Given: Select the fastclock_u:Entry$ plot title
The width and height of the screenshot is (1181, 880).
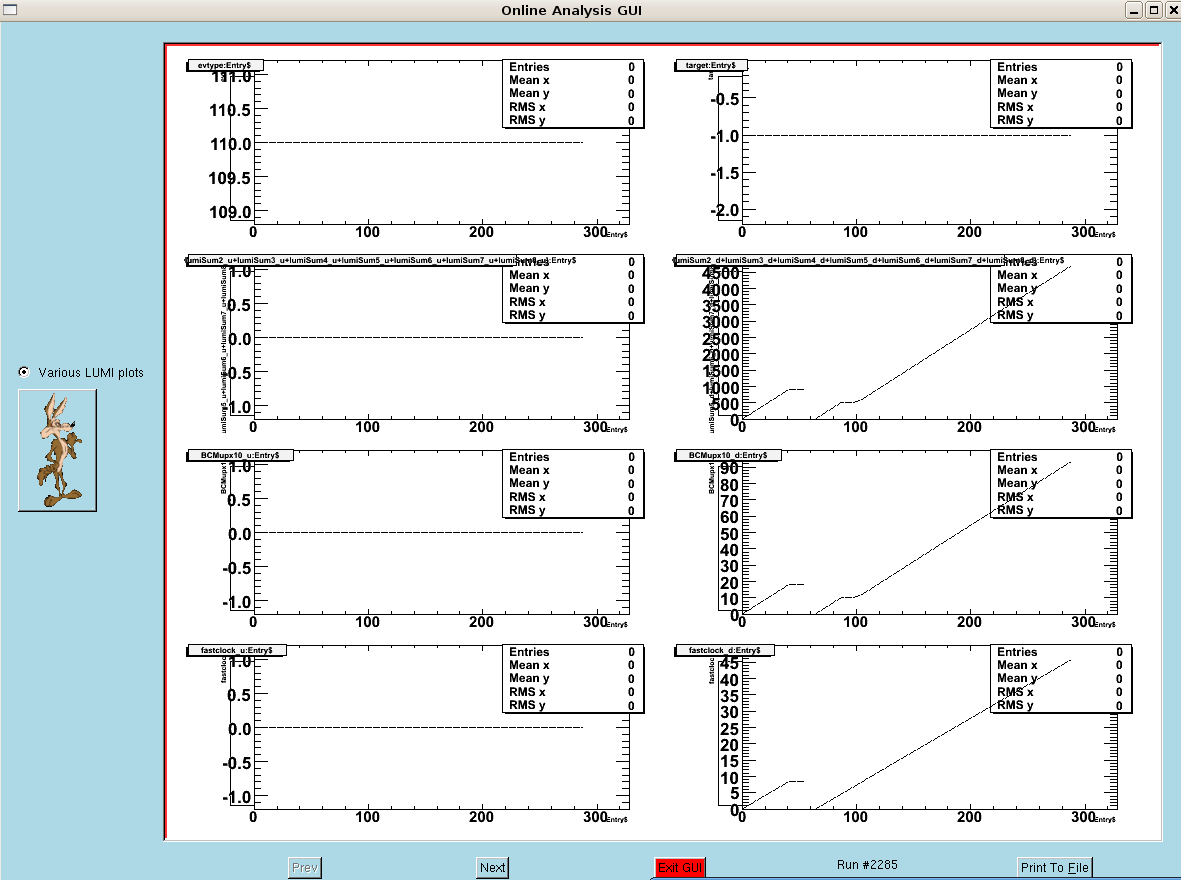Looking at the screenshot, I should coord(237,650).
